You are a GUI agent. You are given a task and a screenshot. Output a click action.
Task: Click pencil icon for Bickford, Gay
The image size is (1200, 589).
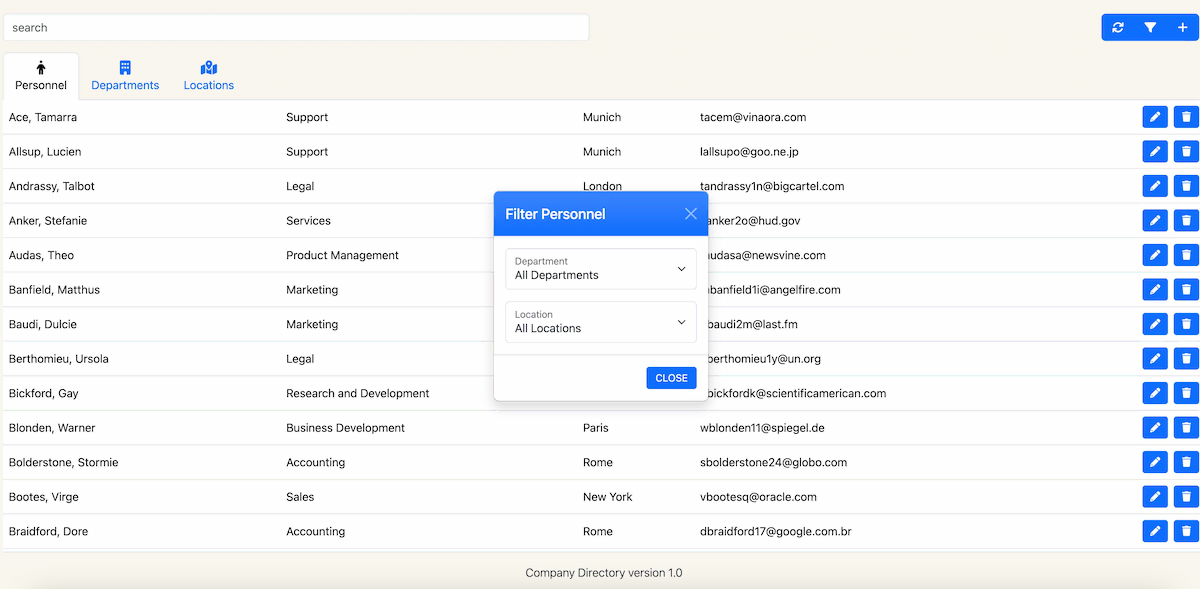pos(1154,394)
